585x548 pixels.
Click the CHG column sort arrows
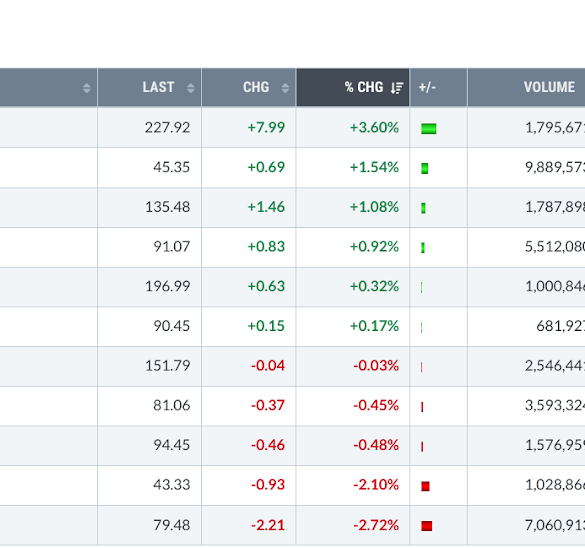(x=285, y=88)
